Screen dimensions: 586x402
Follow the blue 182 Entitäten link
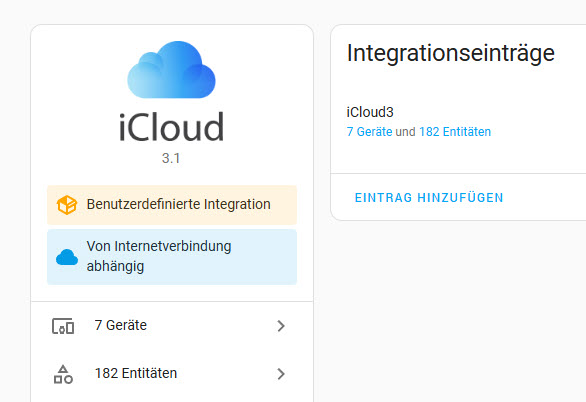coord(455,132)
